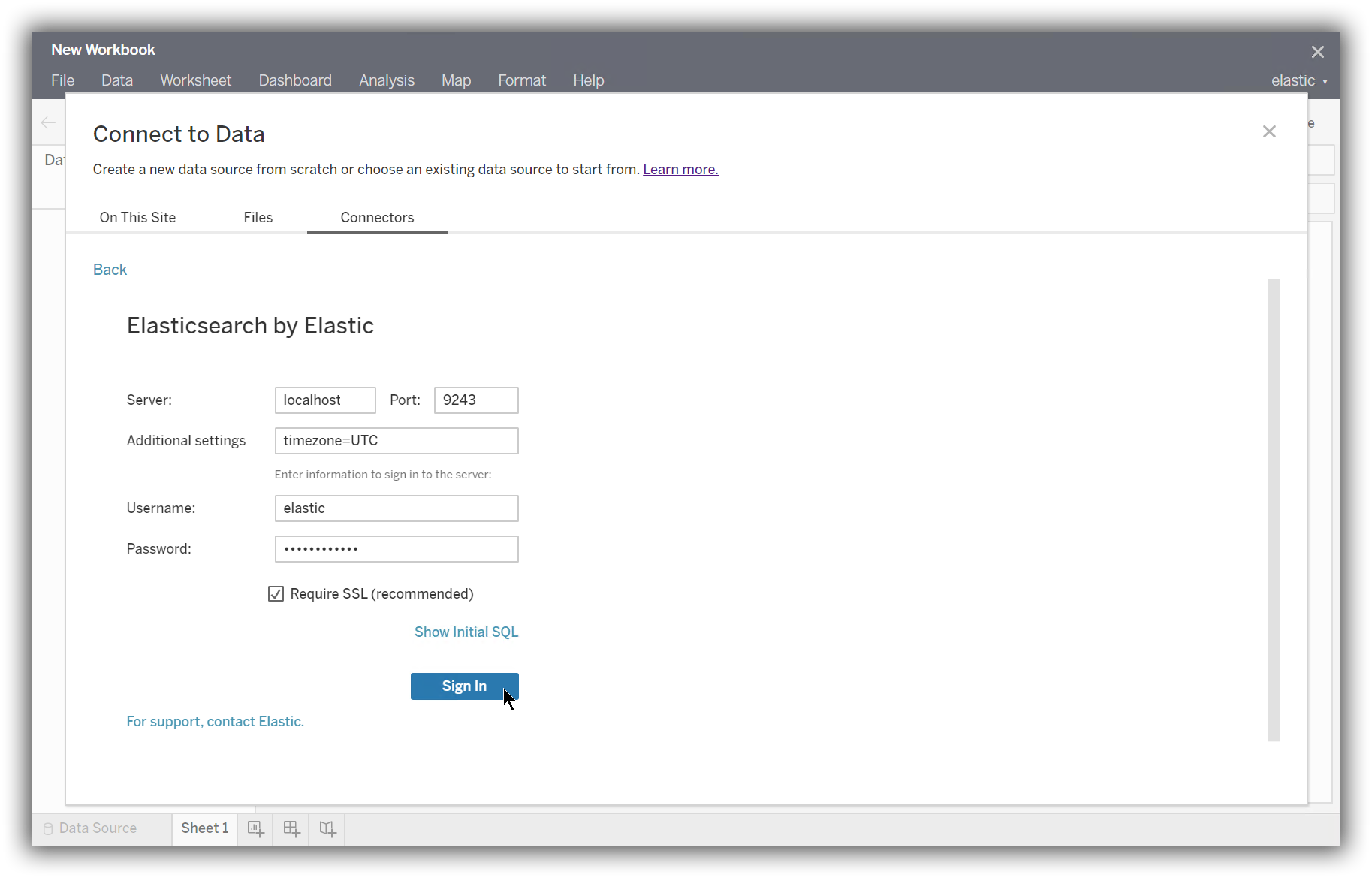Click the new worksheet icon
1372x878 pixels.
pyautogui.click(x=255, y=828)
